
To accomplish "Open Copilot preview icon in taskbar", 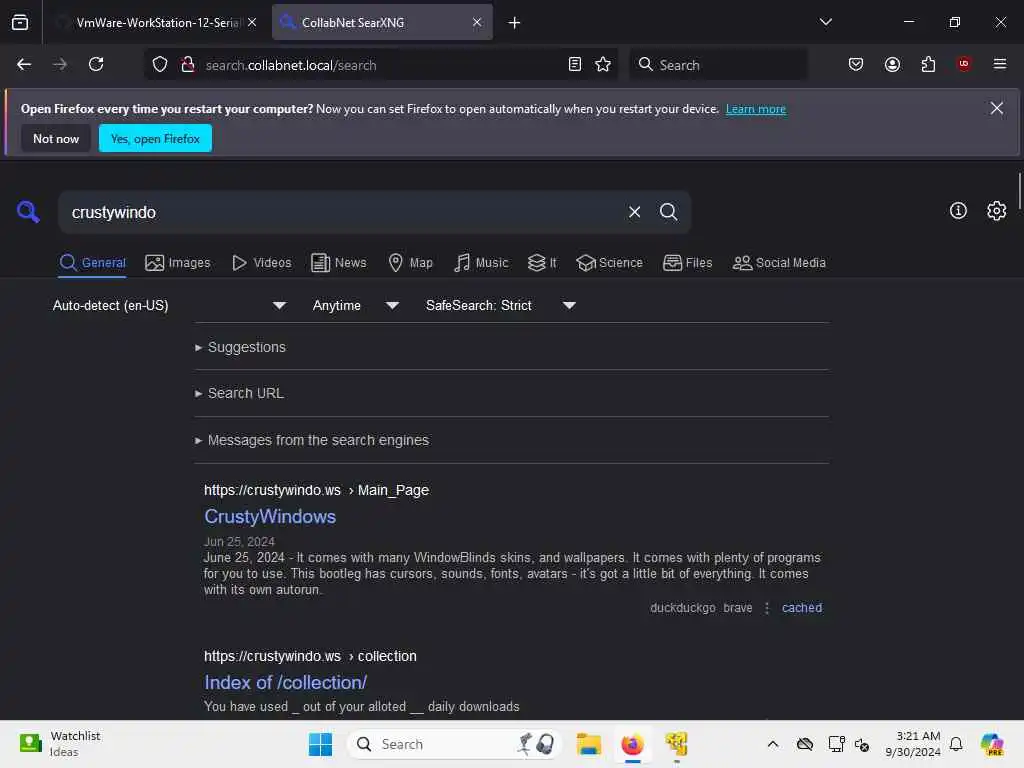I will 992,744.
